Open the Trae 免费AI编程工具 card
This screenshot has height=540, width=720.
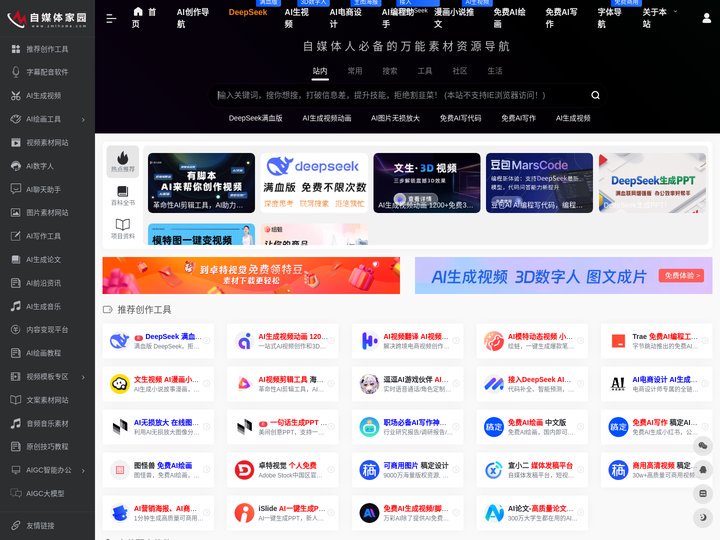(657, 341)
